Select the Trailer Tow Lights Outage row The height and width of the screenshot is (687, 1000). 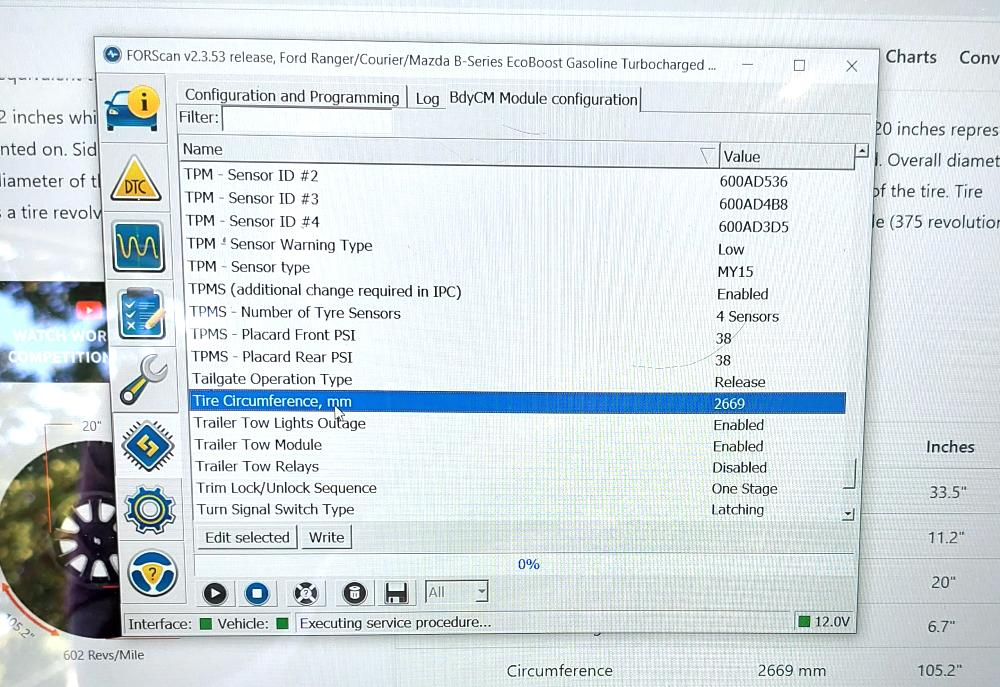coord(518,424)
